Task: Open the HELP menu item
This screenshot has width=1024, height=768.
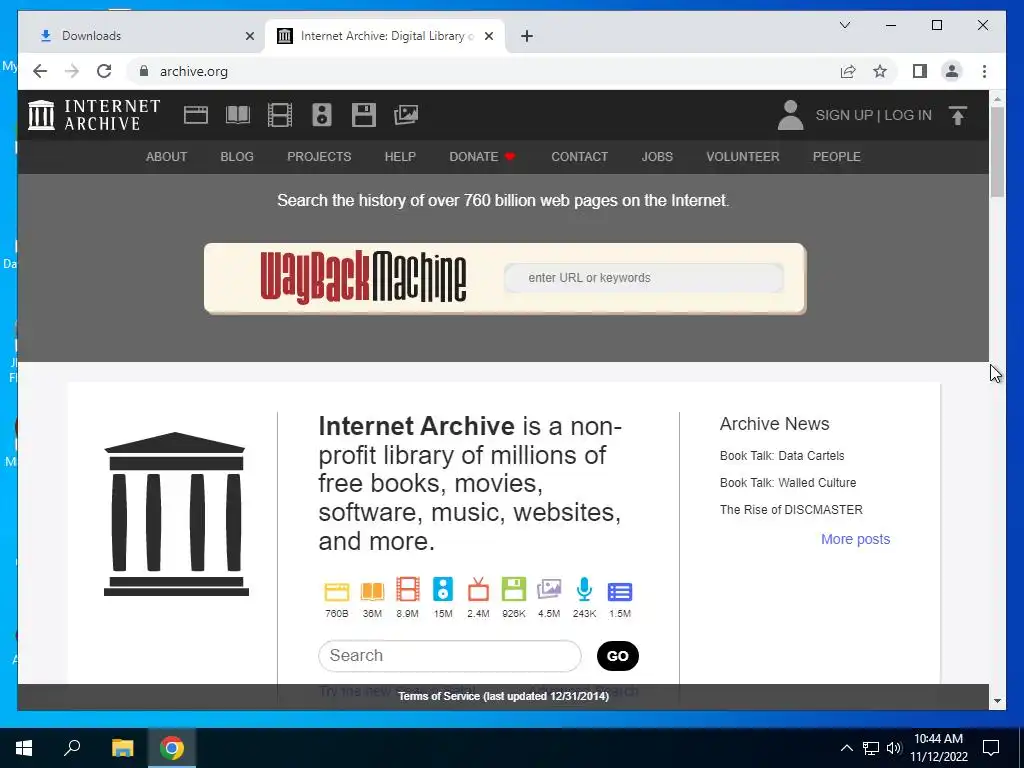Action: pyautogui.click(x=400, y=157)
